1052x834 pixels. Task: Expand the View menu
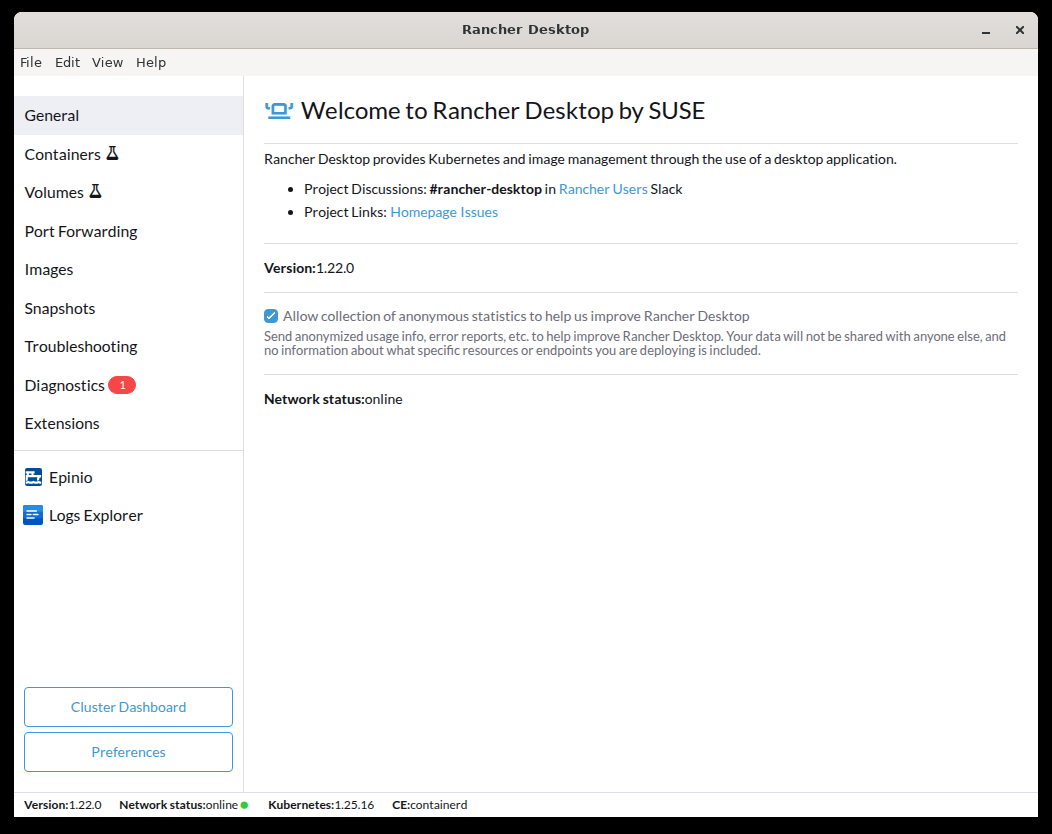coord(107,62)
